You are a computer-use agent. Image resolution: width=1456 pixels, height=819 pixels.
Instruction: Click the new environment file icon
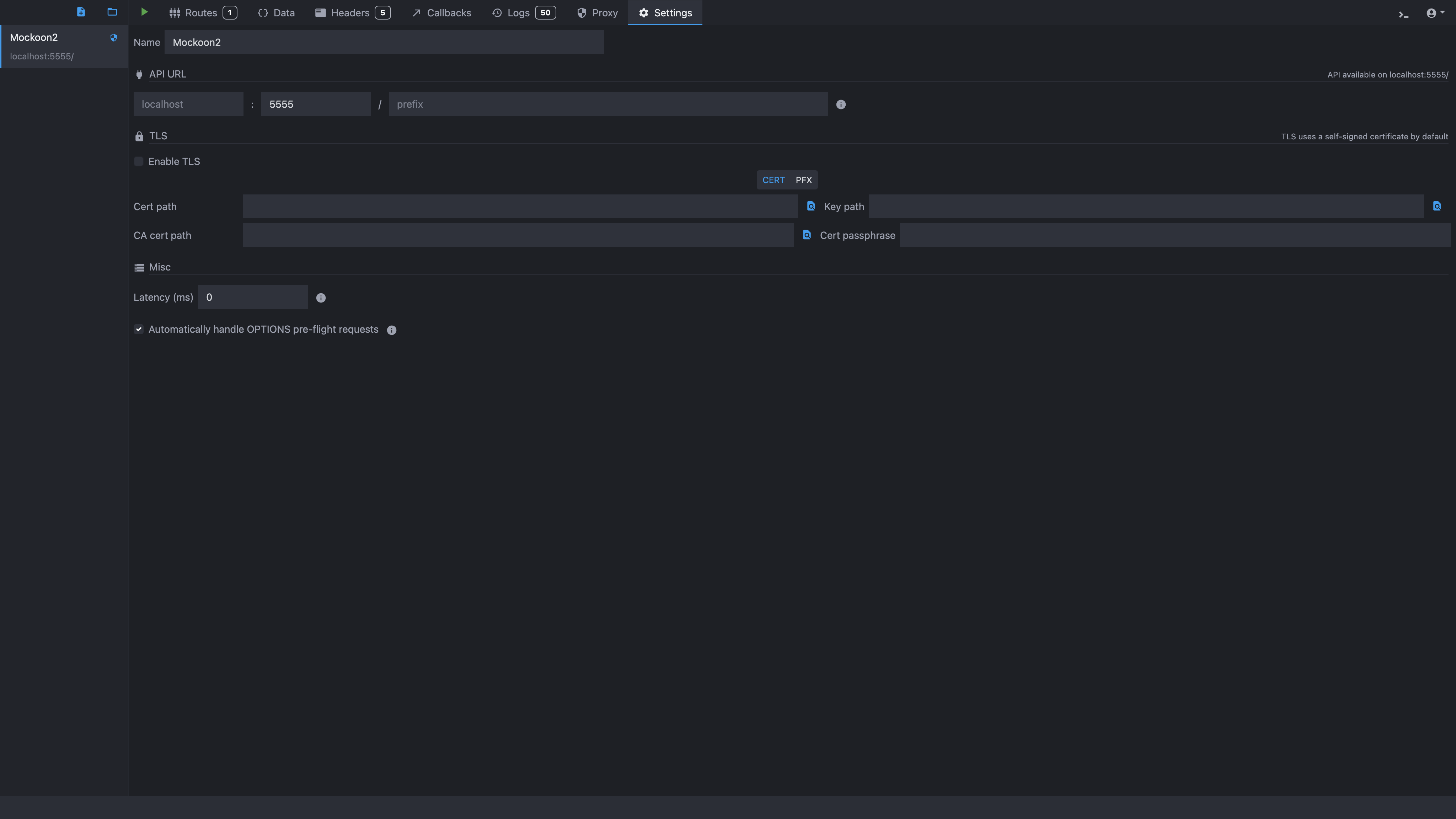[x=81, y=12]
